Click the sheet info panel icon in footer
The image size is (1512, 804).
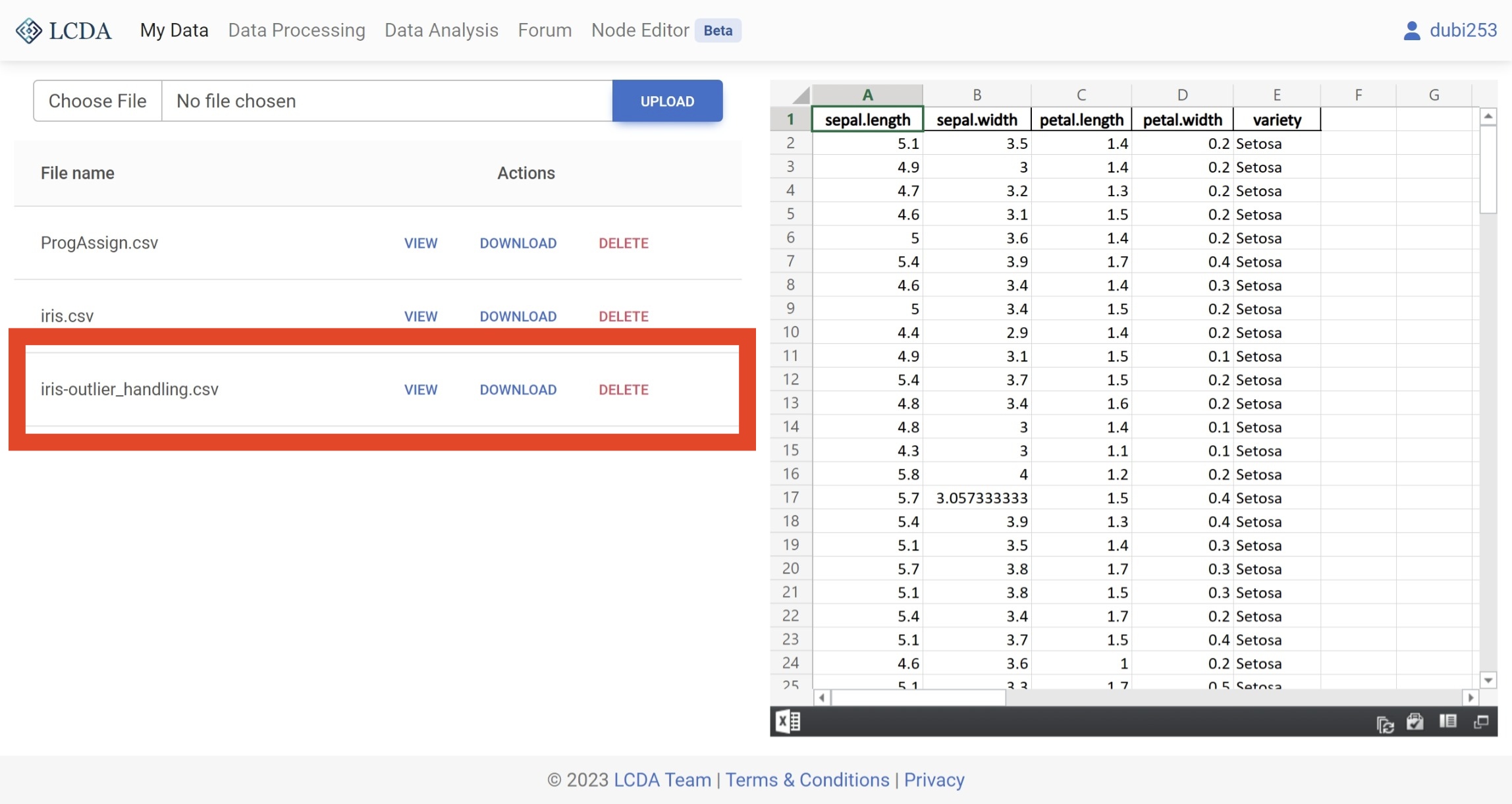(x=1447, y=722)
